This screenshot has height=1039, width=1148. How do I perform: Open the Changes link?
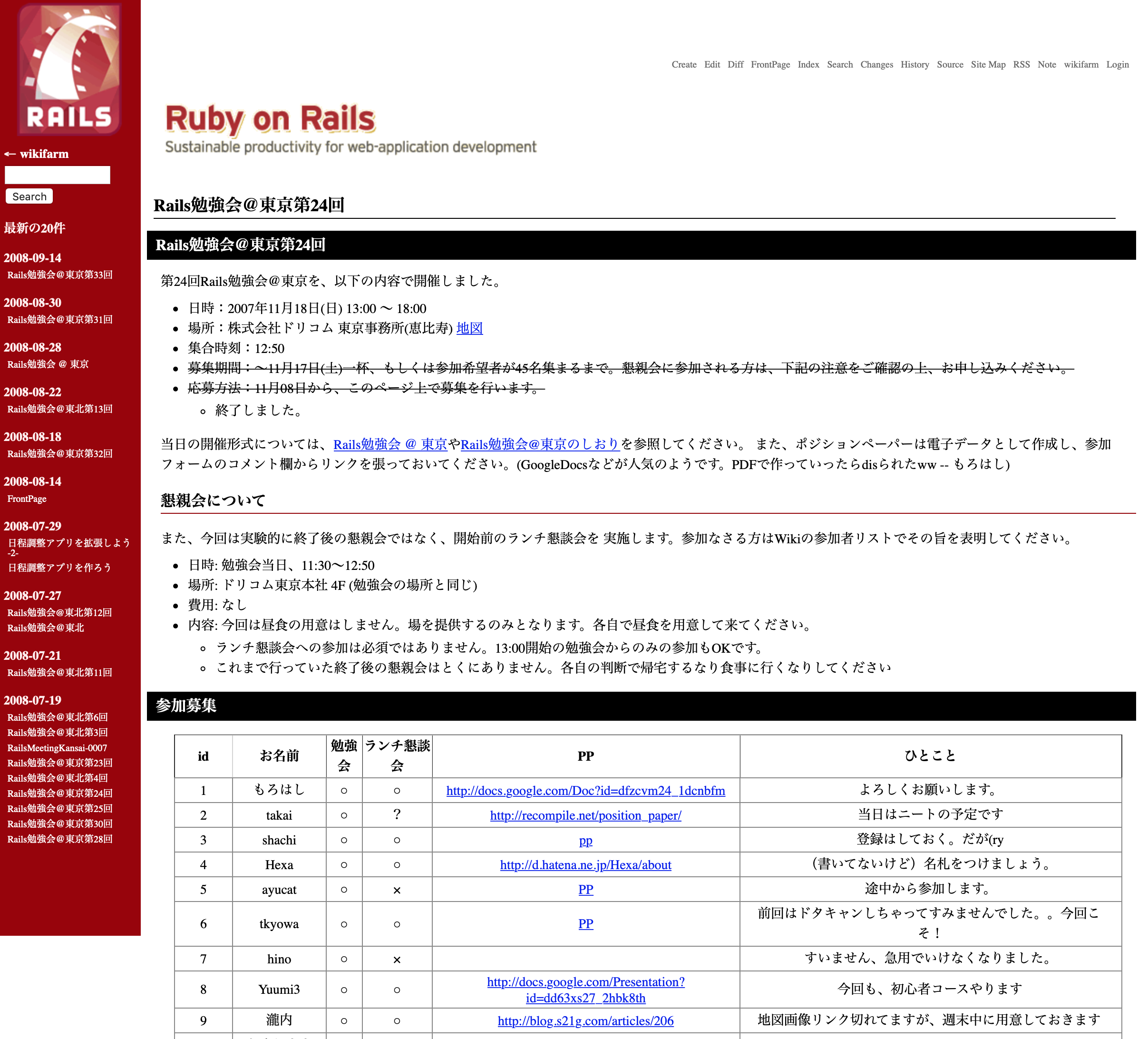pos(876,64)
